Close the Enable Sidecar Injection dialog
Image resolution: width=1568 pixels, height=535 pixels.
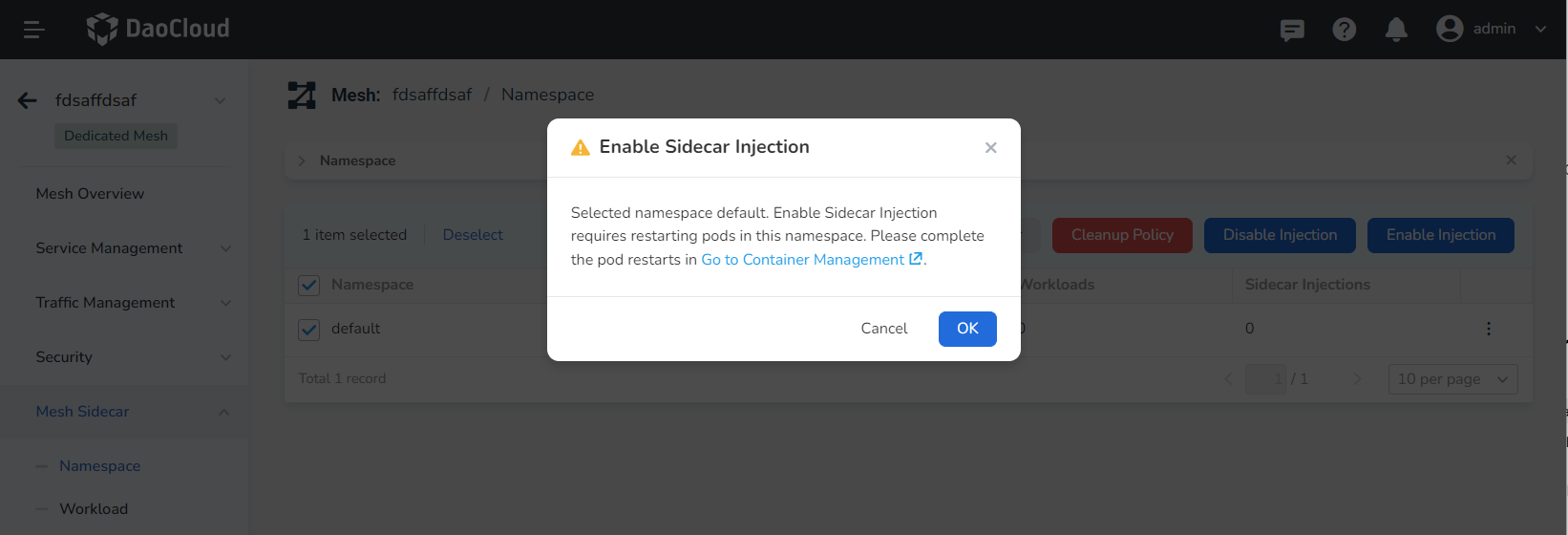click(990, 147)
